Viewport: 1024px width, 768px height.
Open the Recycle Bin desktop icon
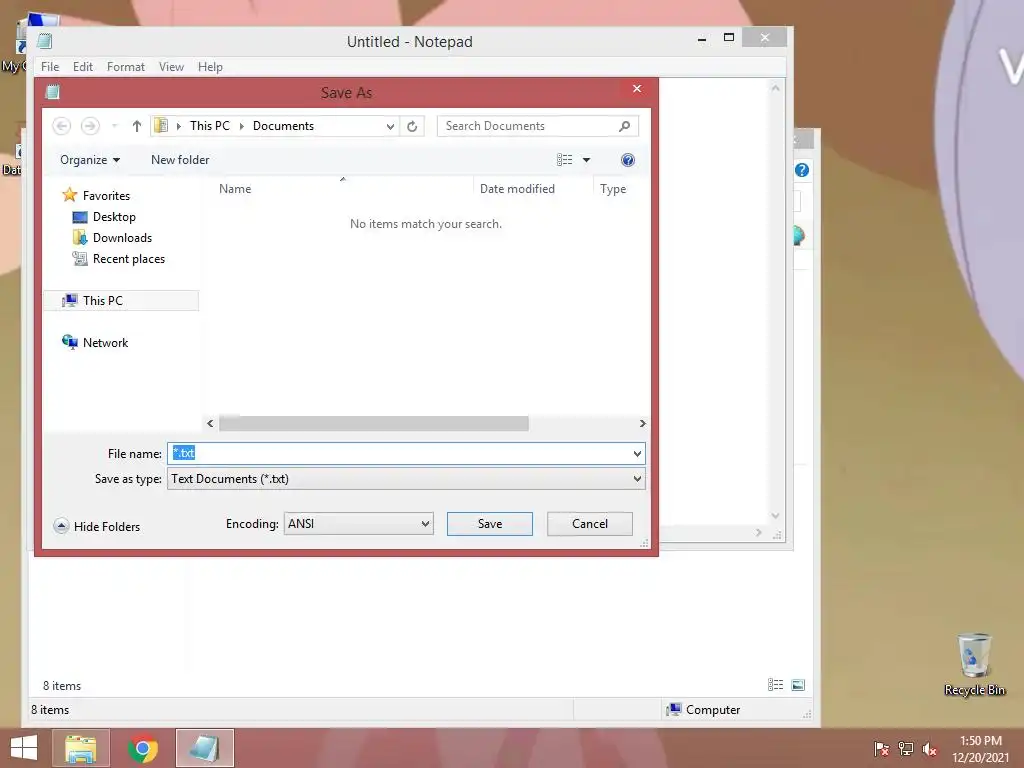coord(974,665)
